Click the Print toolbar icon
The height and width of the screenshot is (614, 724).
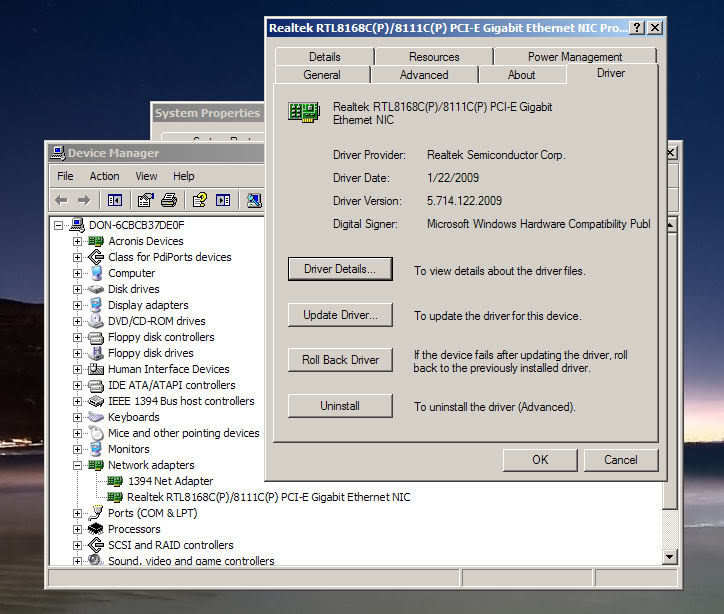[169, 200]
